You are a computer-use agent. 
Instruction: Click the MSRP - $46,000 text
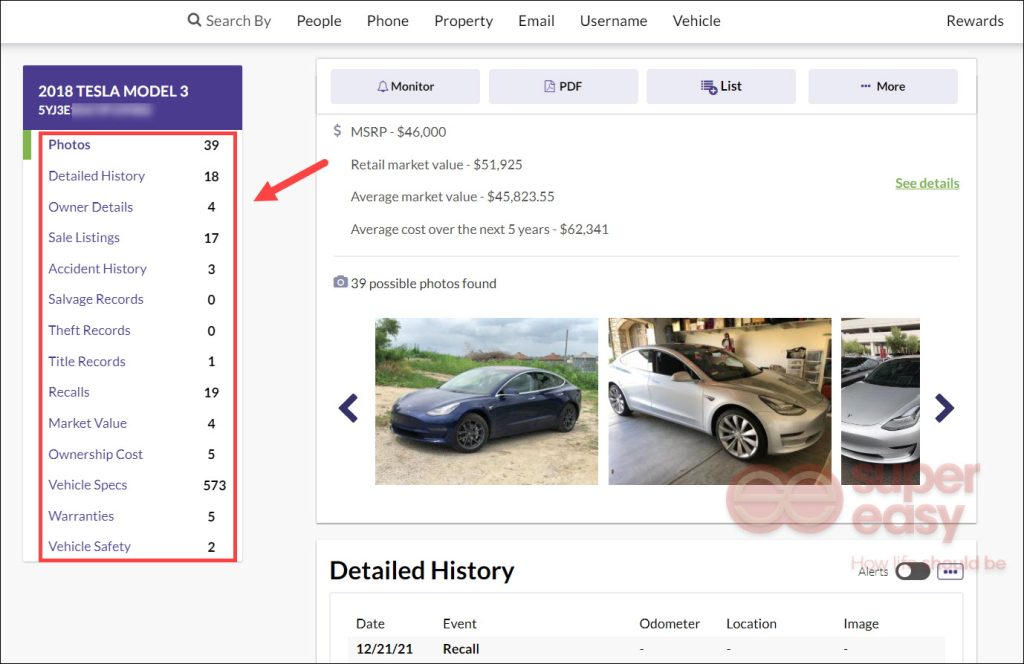pos(398,132)
